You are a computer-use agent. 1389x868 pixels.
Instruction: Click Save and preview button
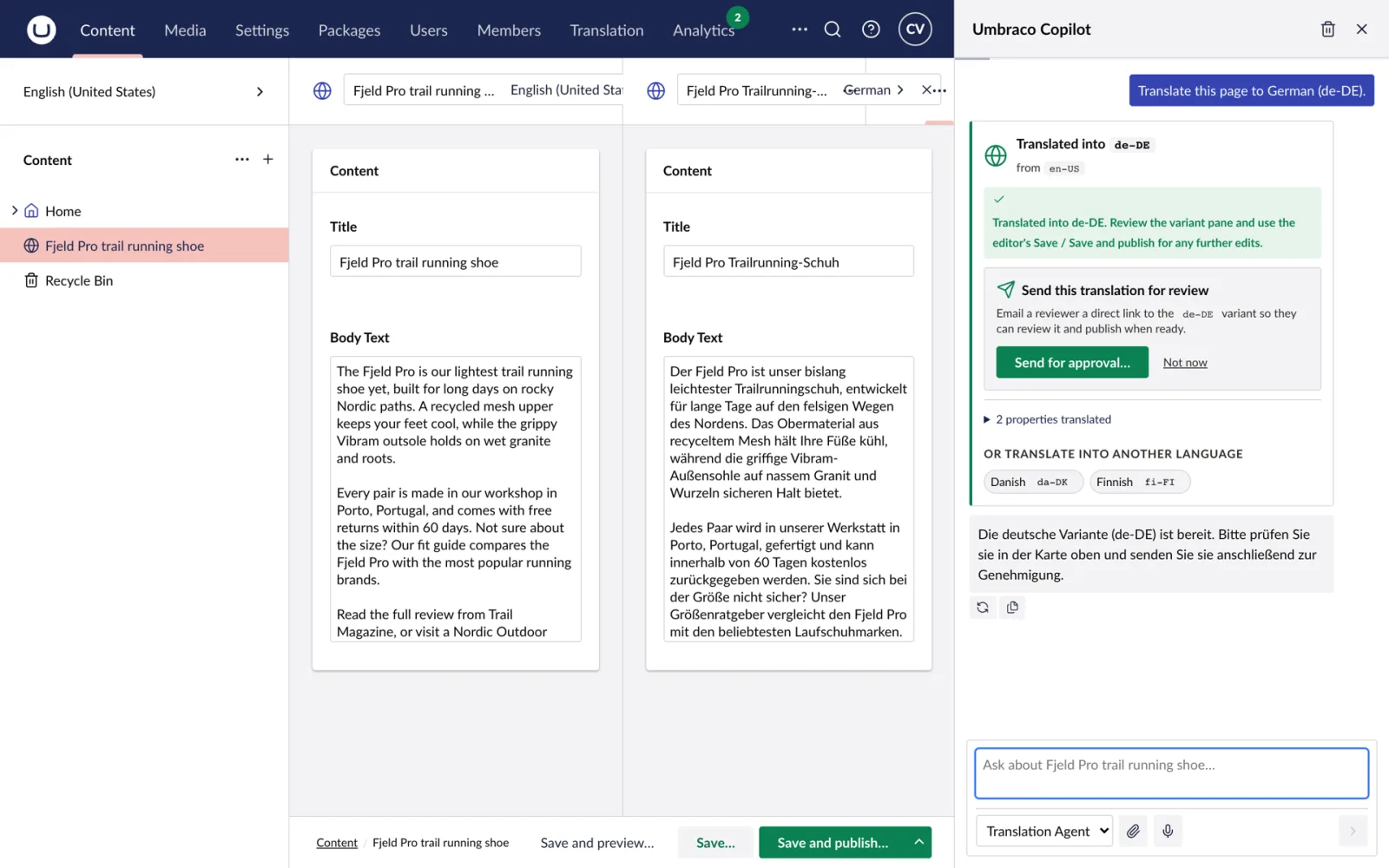click(x=597, y=842)
